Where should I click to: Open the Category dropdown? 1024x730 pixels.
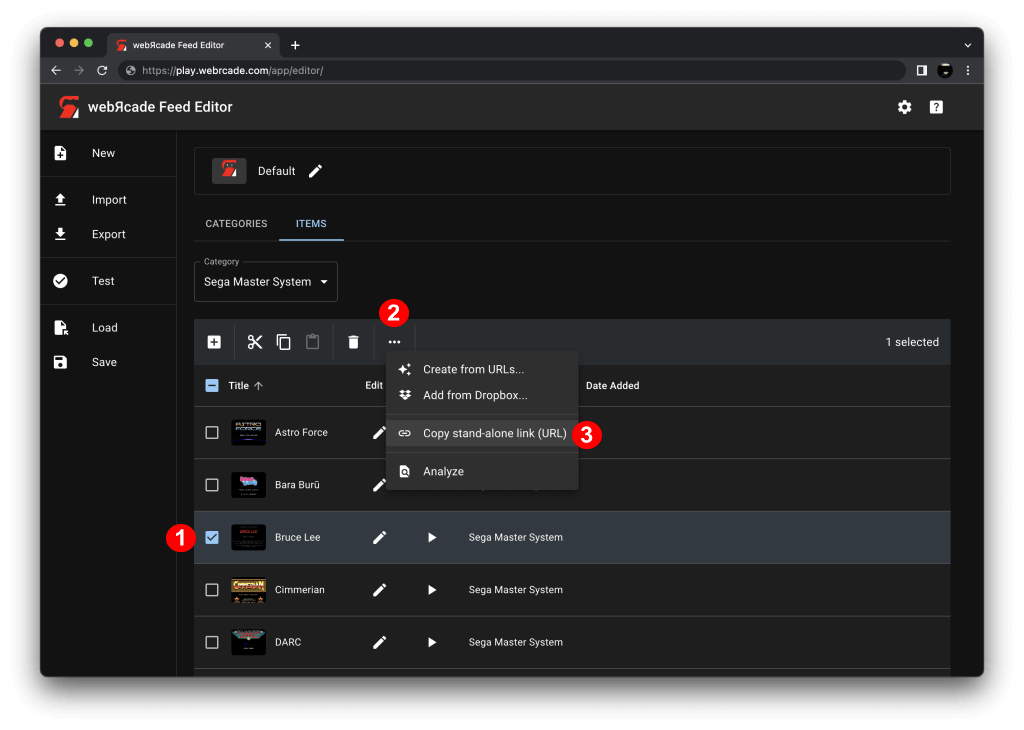tap(265, 281)
